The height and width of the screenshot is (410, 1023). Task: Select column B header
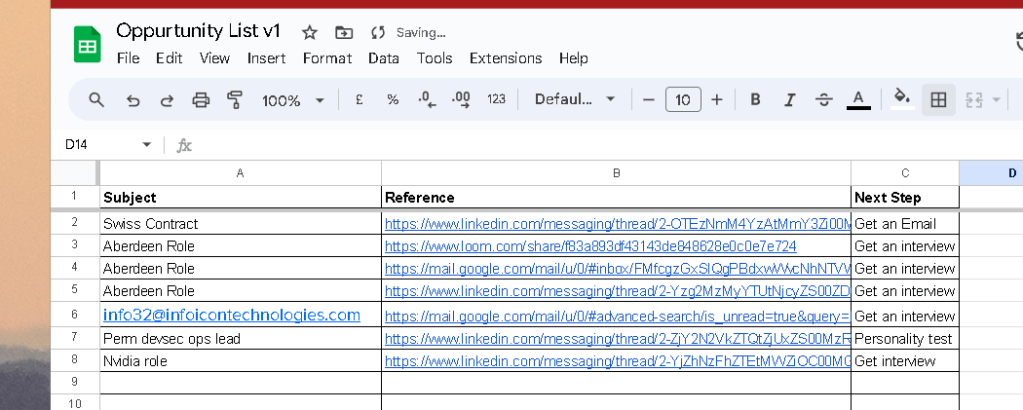(x=616, y=173)
